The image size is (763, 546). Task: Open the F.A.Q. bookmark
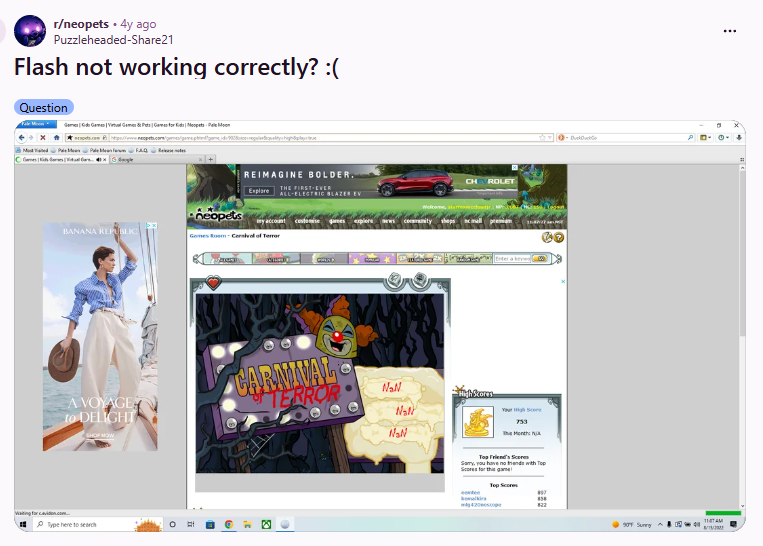click(x=138, y=150)
